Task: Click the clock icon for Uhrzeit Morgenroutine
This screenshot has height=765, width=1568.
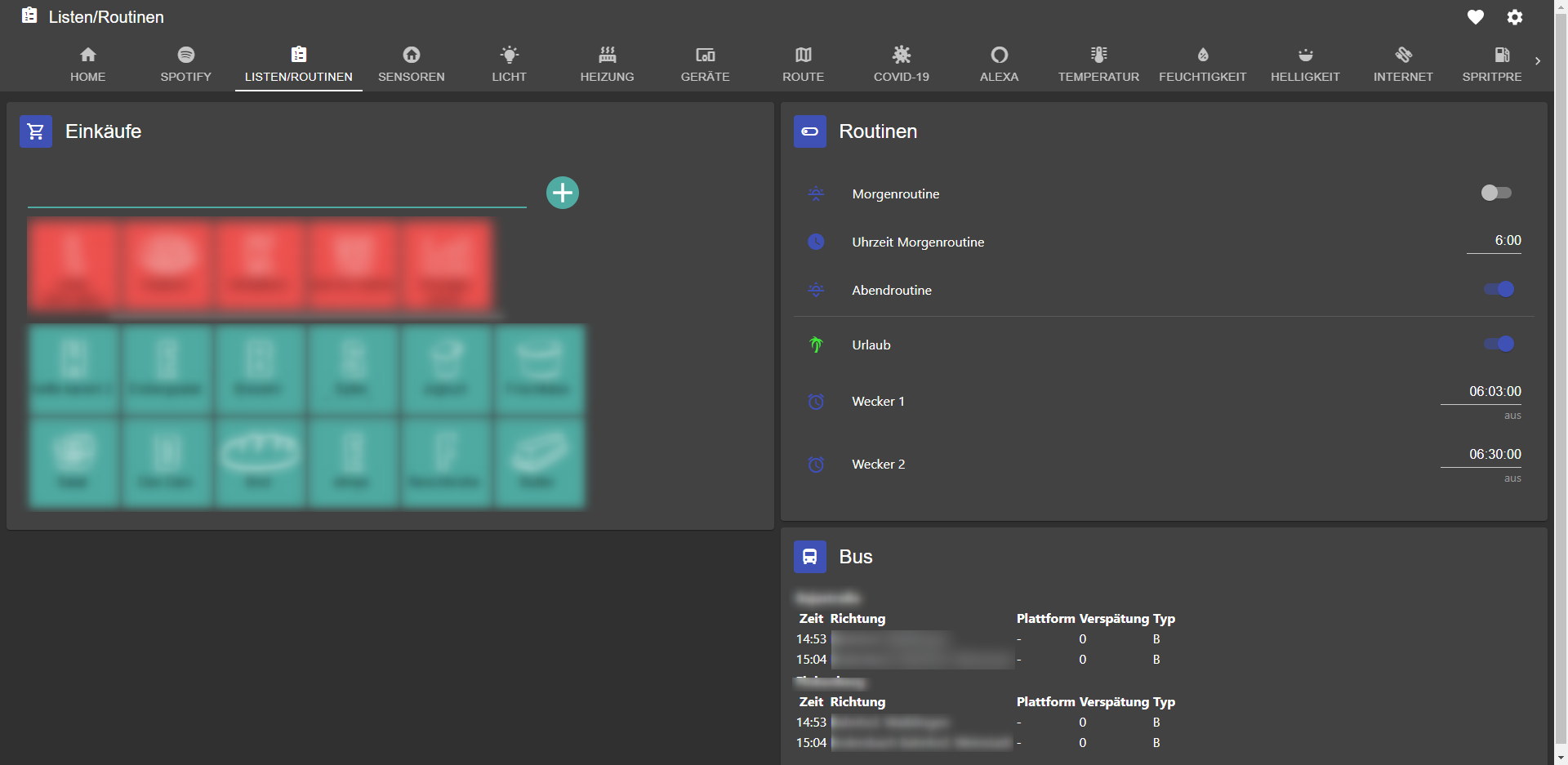Action: click(x=816, y=242)
